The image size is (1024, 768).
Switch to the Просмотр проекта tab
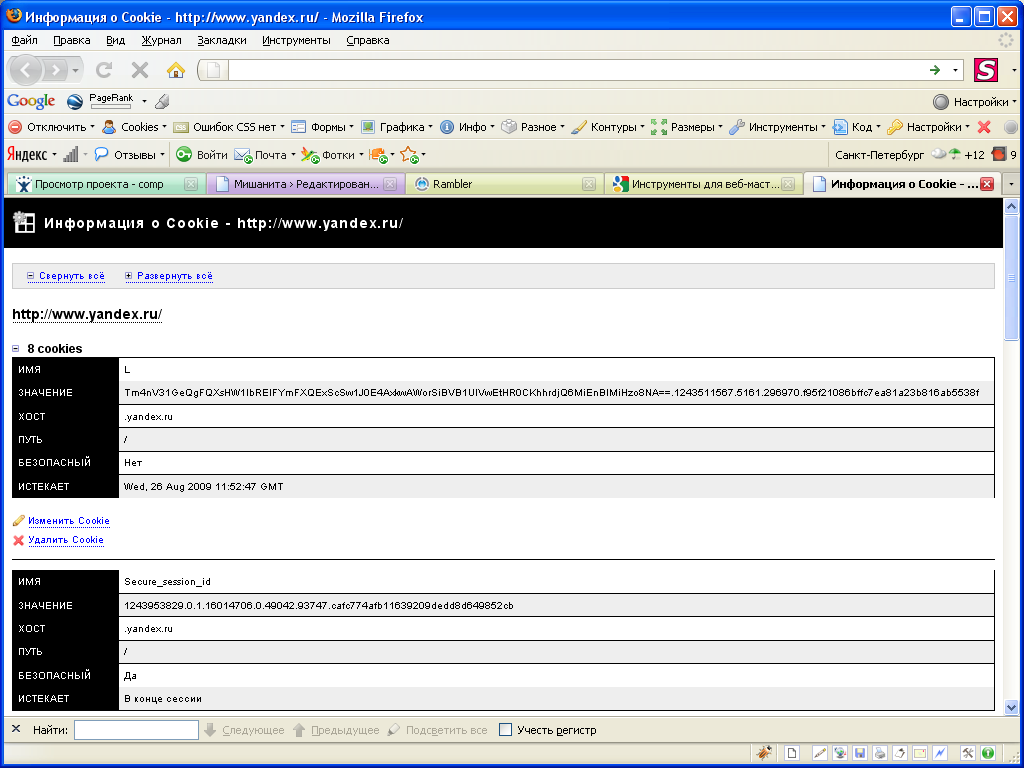click(106, 184)
